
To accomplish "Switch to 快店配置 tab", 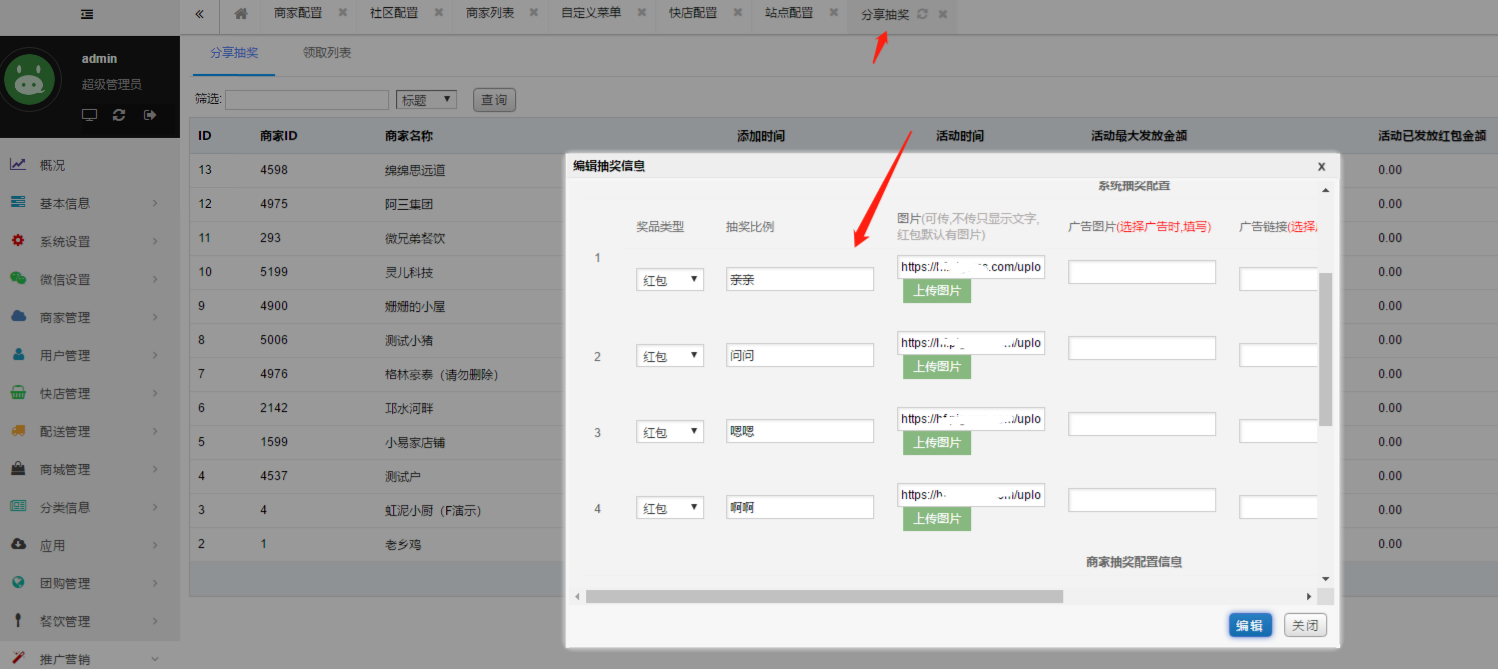I will (693, 14).
